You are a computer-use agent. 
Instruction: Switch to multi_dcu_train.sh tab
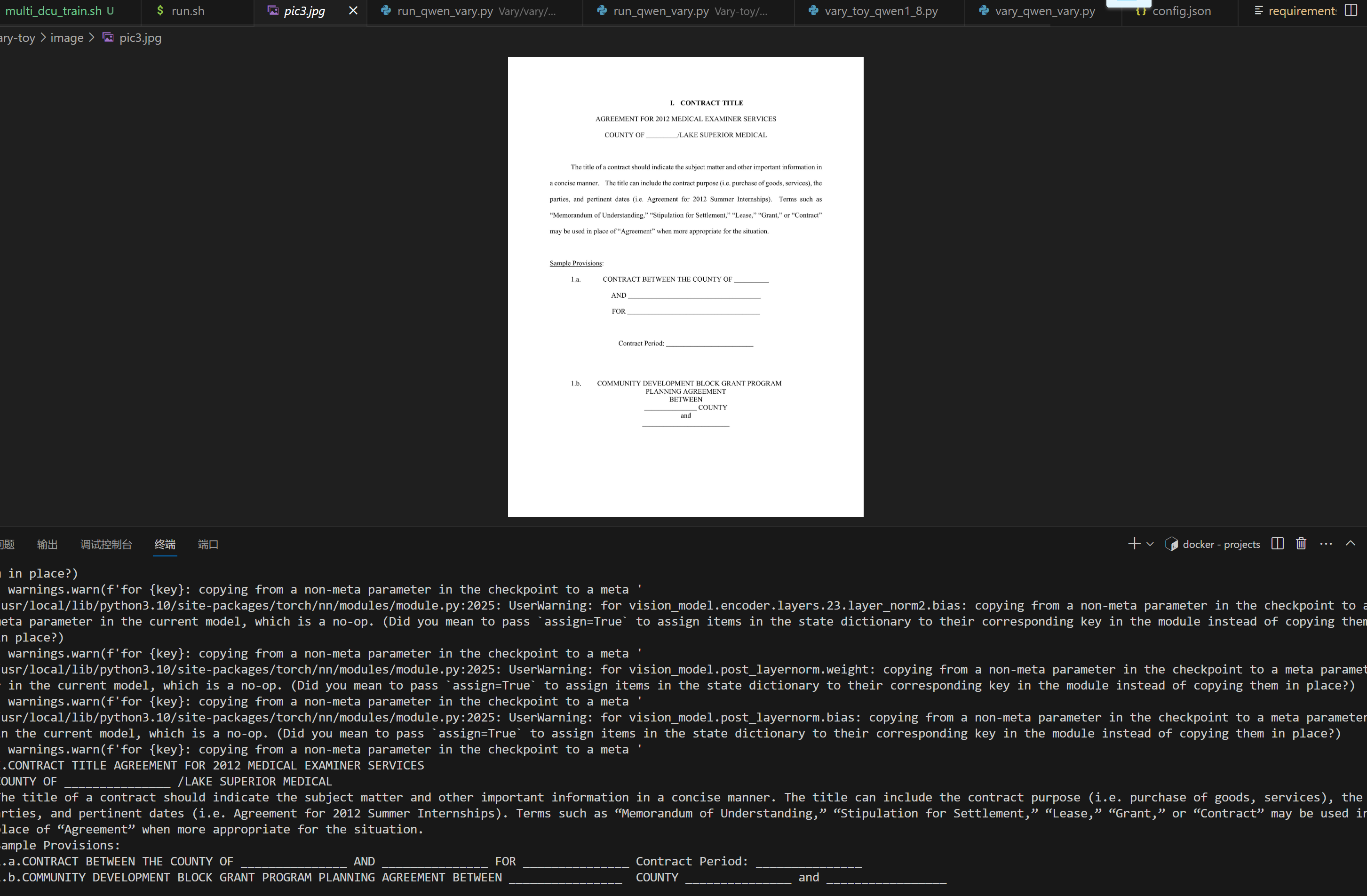coord(53,11)
